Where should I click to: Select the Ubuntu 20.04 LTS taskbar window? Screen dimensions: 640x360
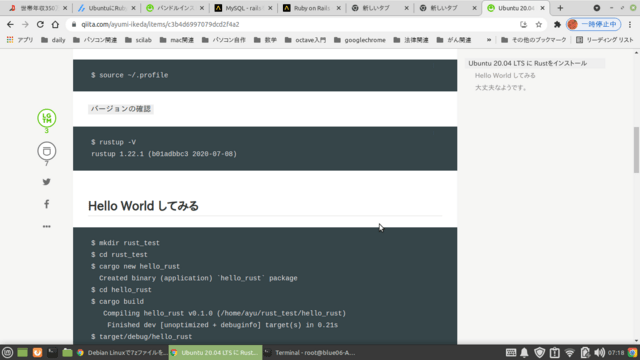(x=216, y=352)
